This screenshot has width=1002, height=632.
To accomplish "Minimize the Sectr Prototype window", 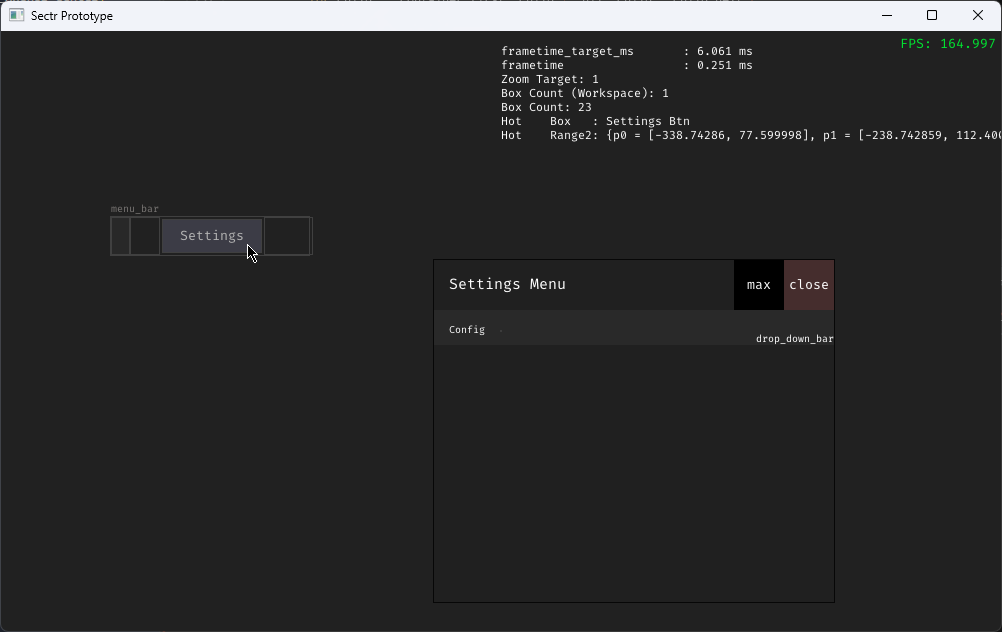I will (886, 15).
